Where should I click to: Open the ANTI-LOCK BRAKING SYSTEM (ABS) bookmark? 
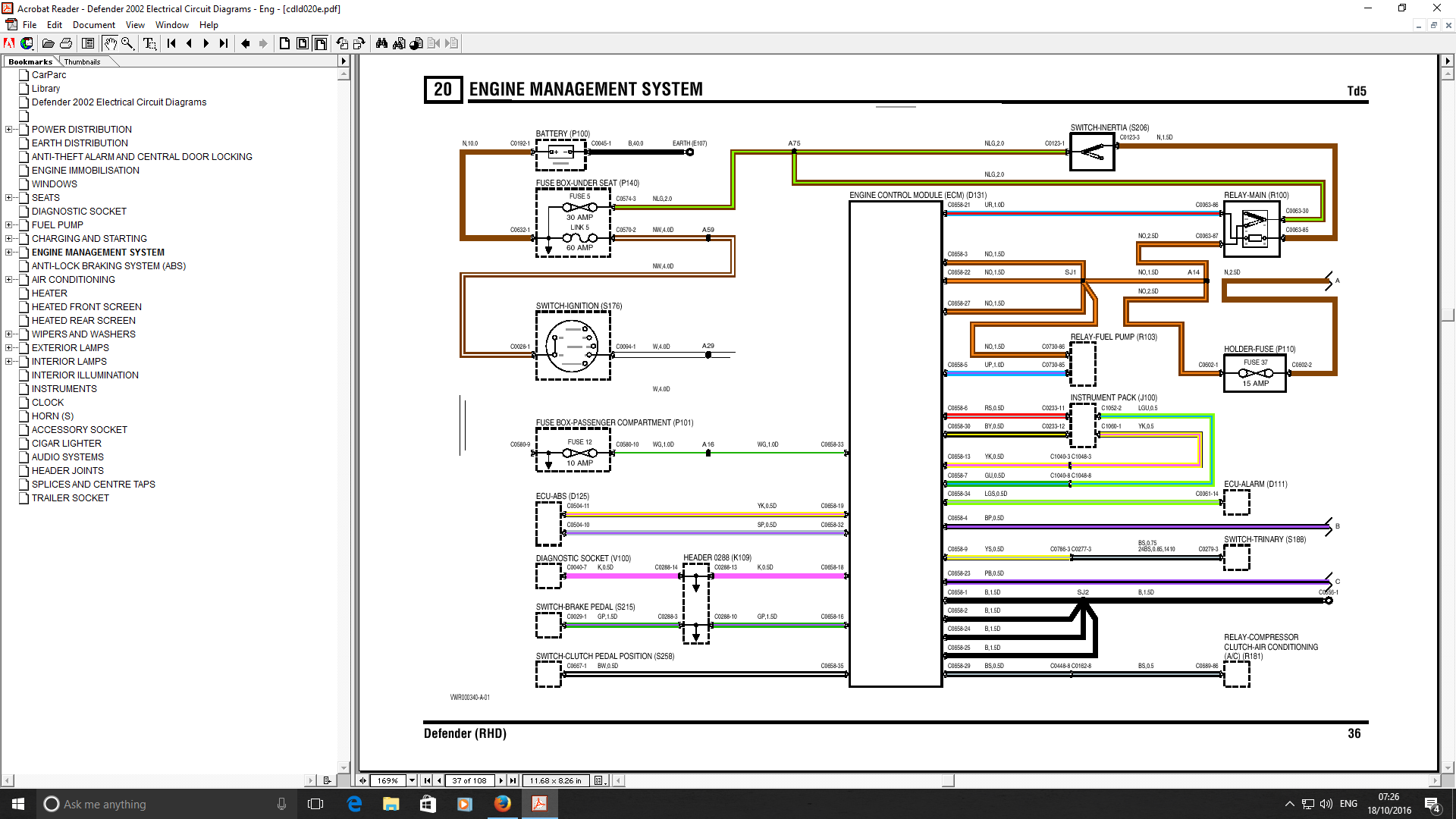click(108, 266)
